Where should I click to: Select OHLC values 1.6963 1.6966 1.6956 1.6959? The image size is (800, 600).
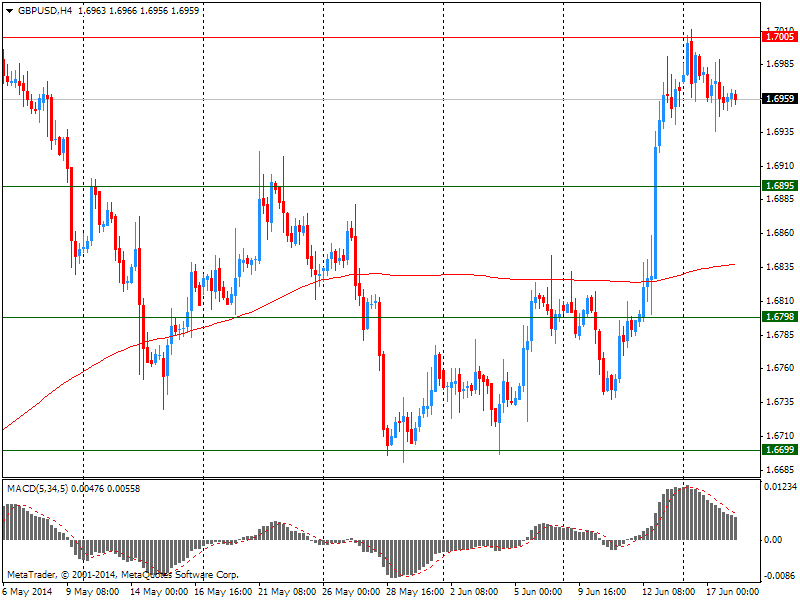click(139, 10)
